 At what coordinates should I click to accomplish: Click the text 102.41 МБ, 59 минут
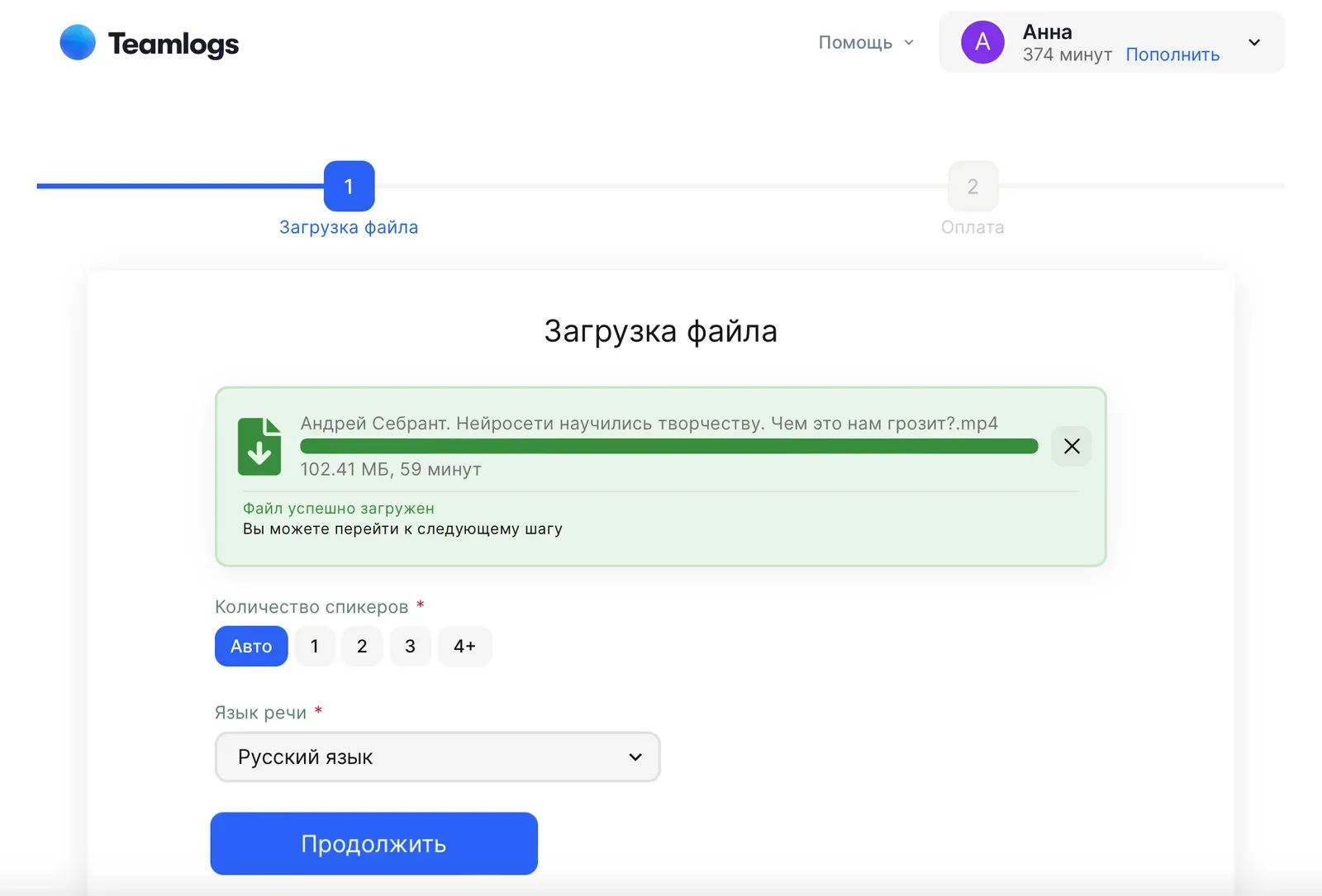click(x=391, y=469)
